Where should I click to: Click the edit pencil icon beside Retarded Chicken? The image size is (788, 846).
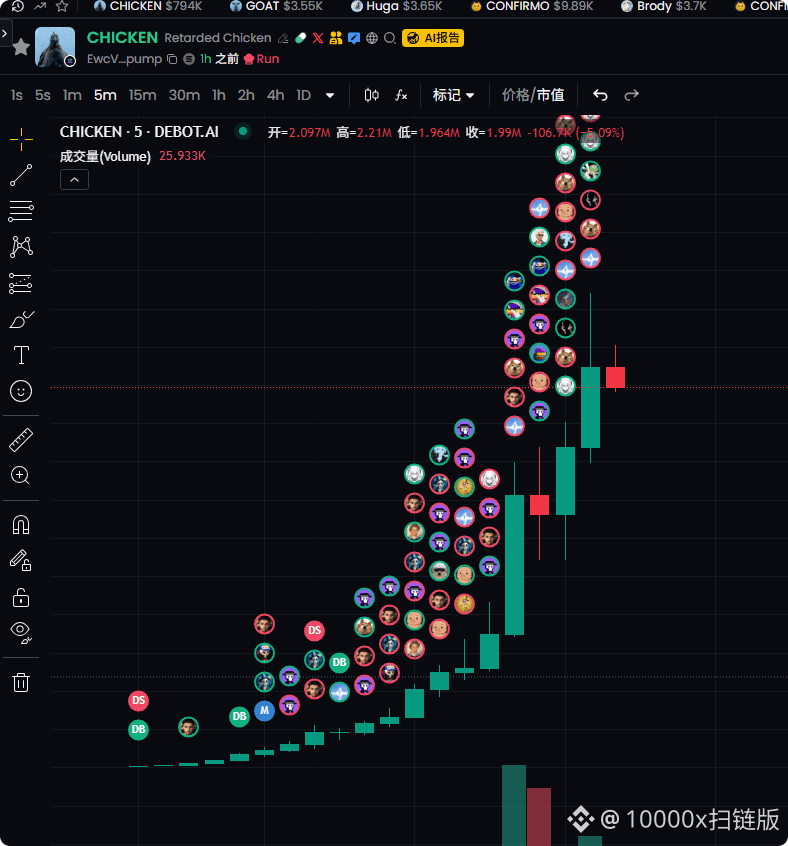coord(283,38)
